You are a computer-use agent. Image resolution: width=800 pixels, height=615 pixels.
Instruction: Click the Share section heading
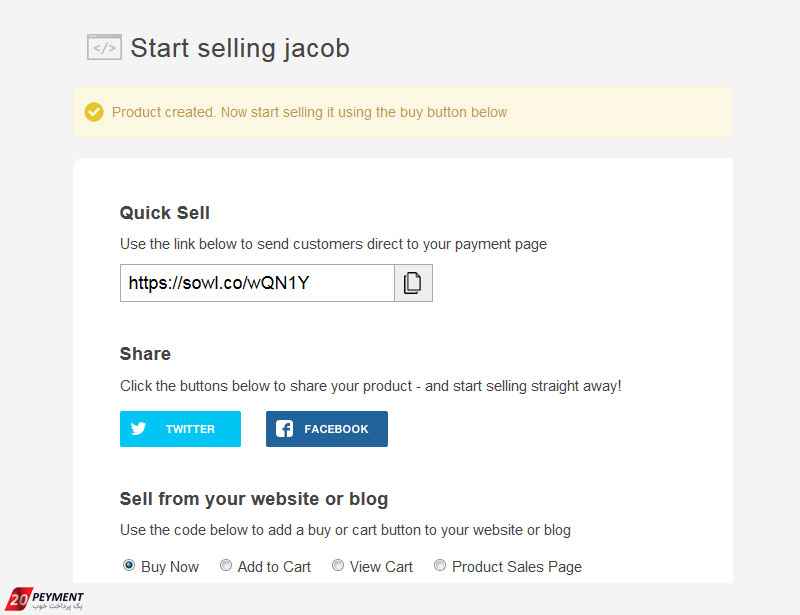145,354
